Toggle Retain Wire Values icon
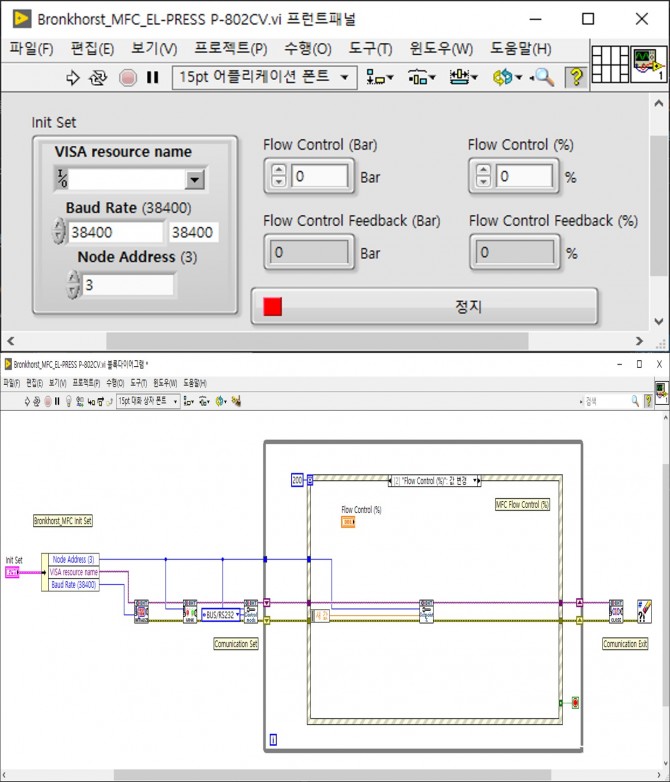Viewport: 670px width, 782px height. (x=80, y=401)
